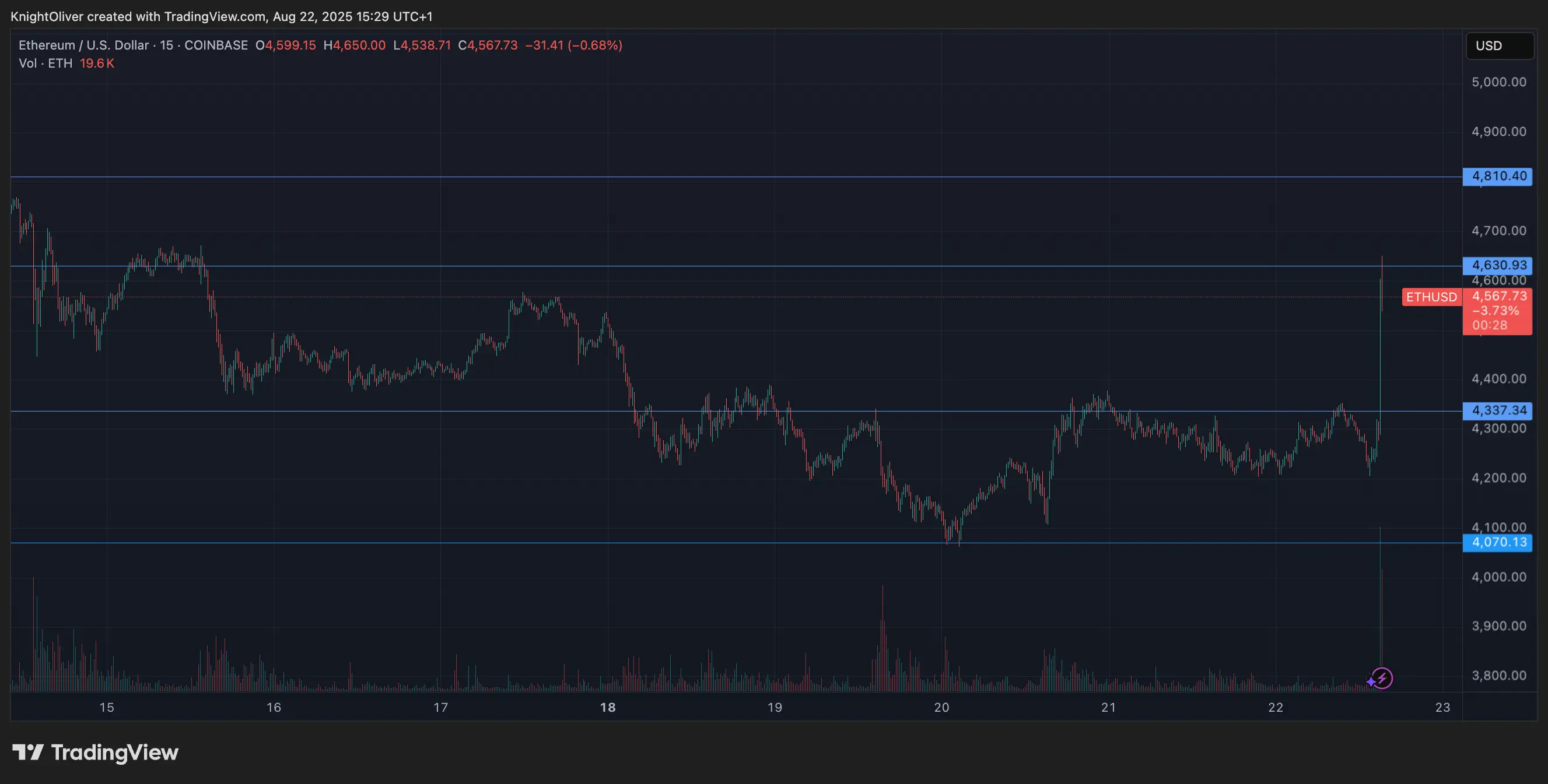This screenshot has height=784, width=1548.
Task: Toggle visibility of the Vol · ETH indicator
Action: [45, 62]
